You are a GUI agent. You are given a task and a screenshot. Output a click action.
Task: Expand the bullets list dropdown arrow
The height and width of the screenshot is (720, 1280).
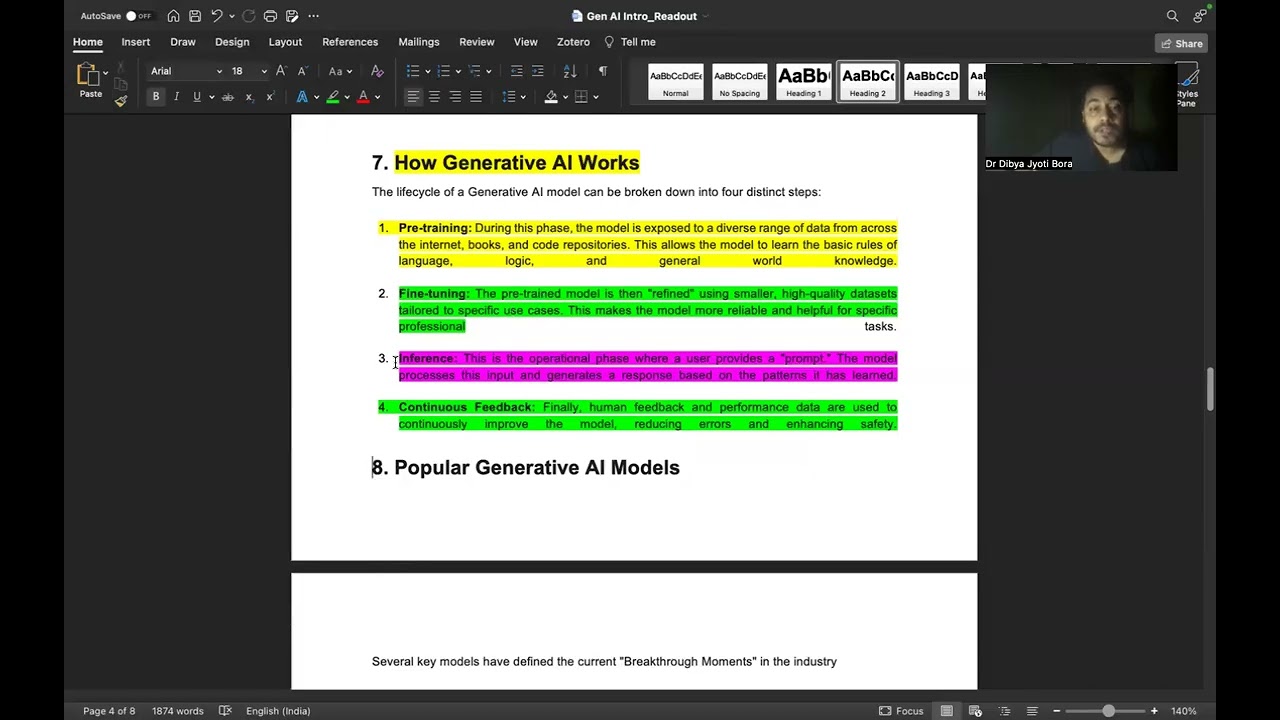pos(428,72)
